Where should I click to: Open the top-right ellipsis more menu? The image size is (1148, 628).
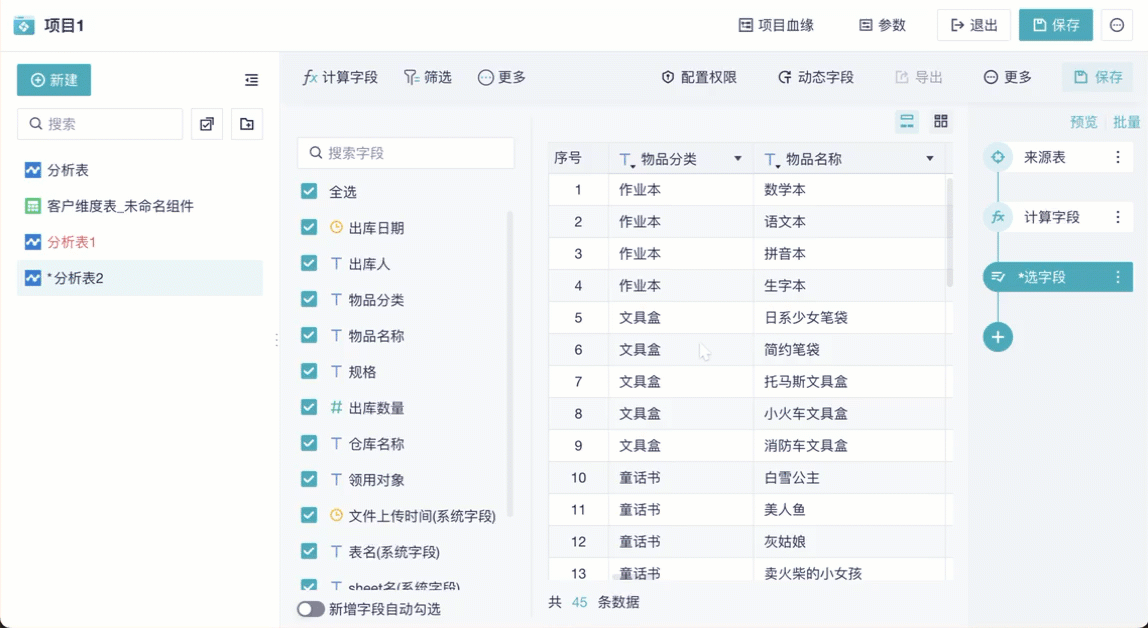point(1117,25)
